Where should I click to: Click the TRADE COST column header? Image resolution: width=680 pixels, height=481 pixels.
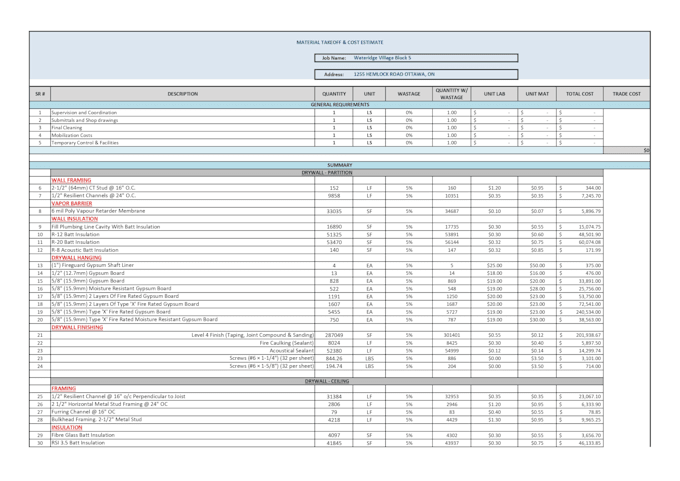tap(627, 94)
